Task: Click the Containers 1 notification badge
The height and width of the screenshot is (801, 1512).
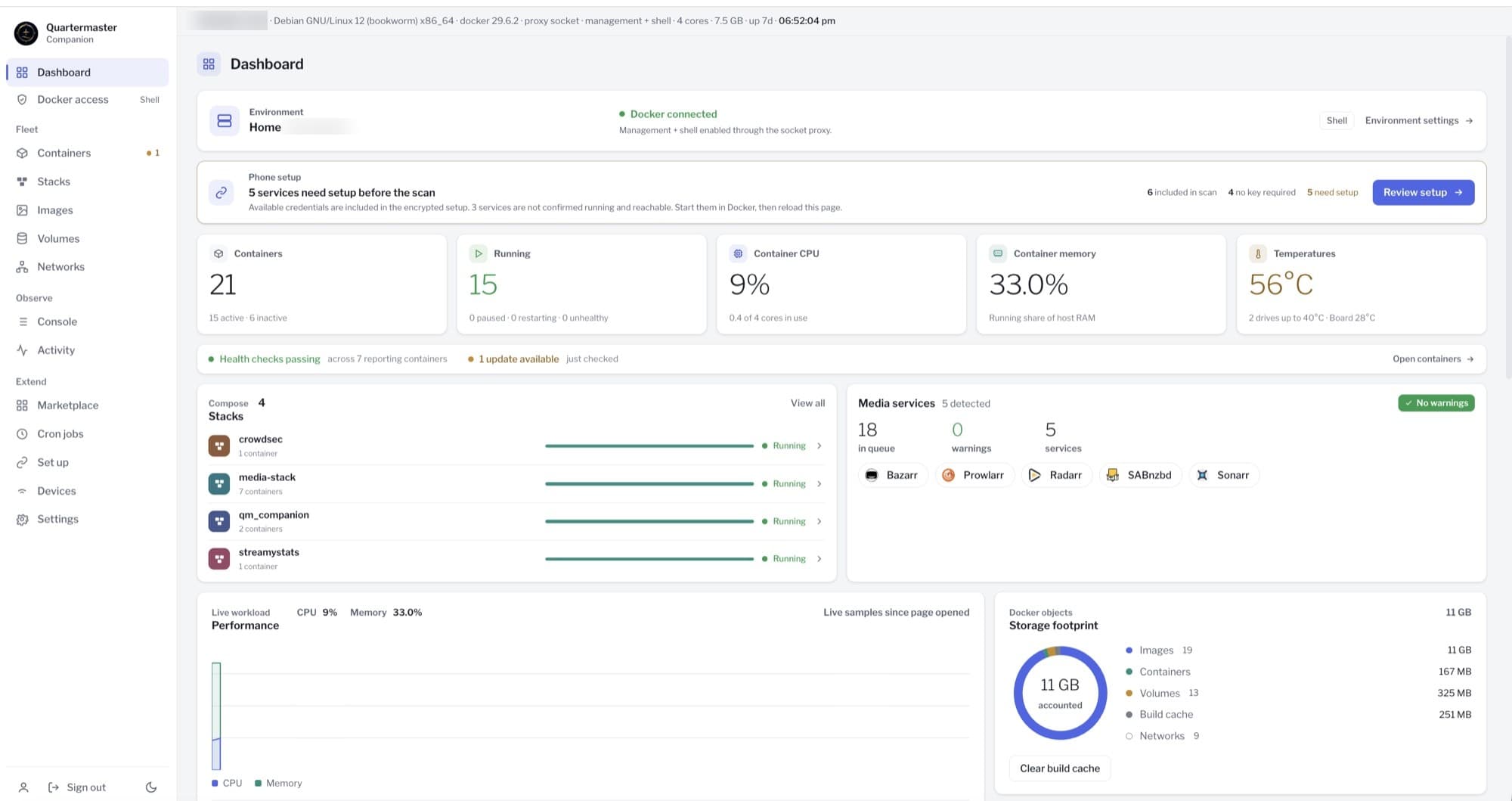Action: click(x=153, y=153)
